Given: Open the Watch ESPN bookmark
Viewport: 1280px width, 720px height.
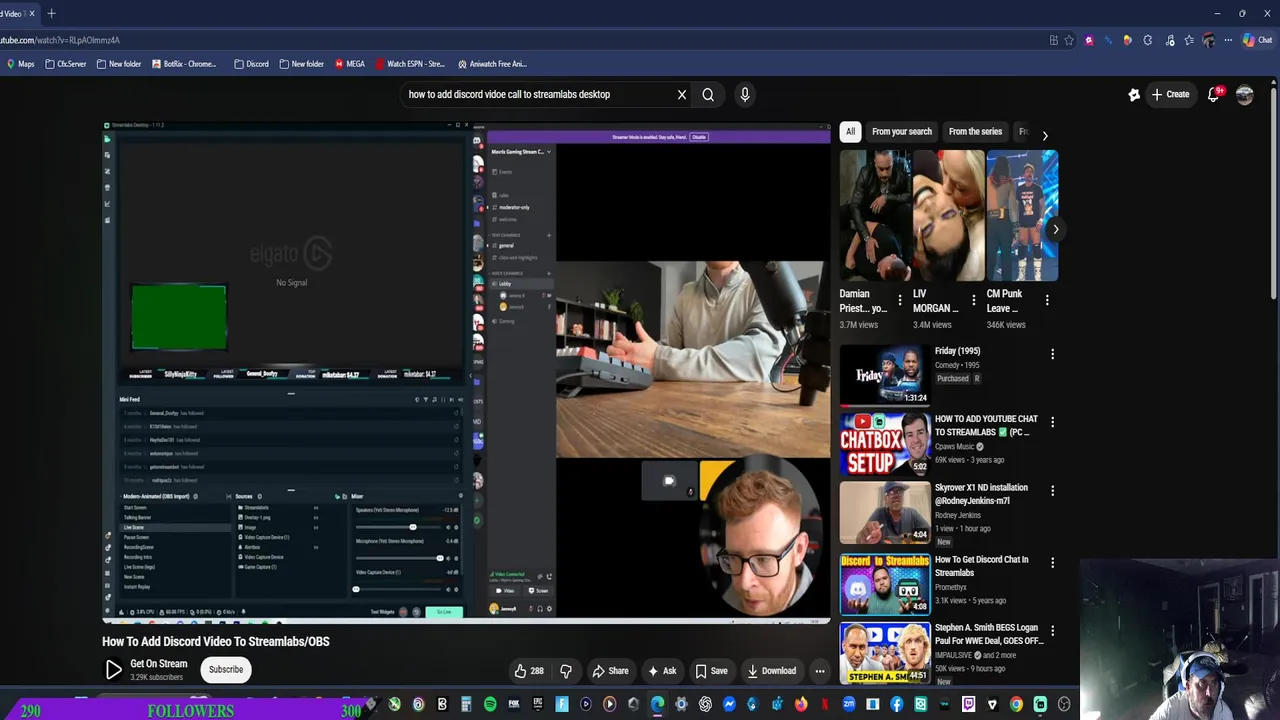Looking at the screenshot, I should pyautogui.click(x=410, y=64).
